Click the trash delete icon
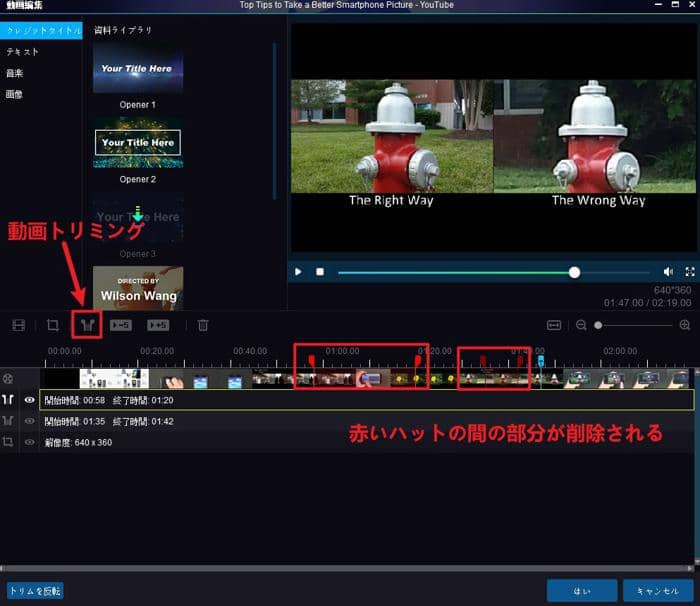Image resolution: width=700 pixels, height=606 pixels. click(203, 325)
